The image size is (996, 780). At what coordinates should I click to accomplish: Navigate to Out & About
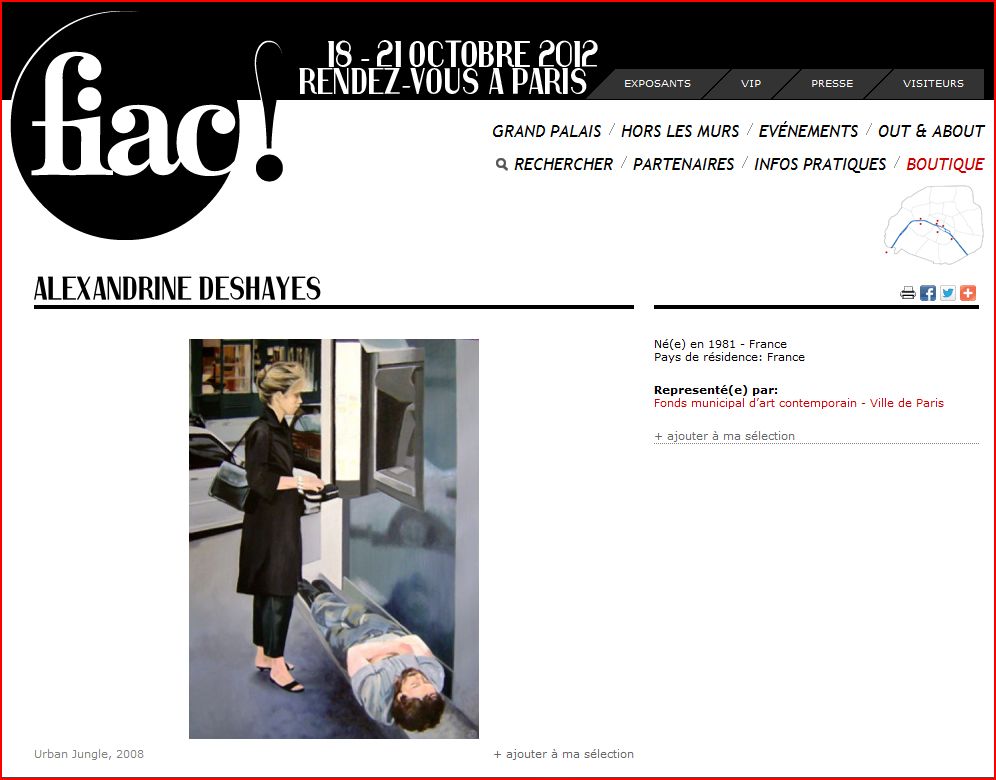click(x=931, y=131)
